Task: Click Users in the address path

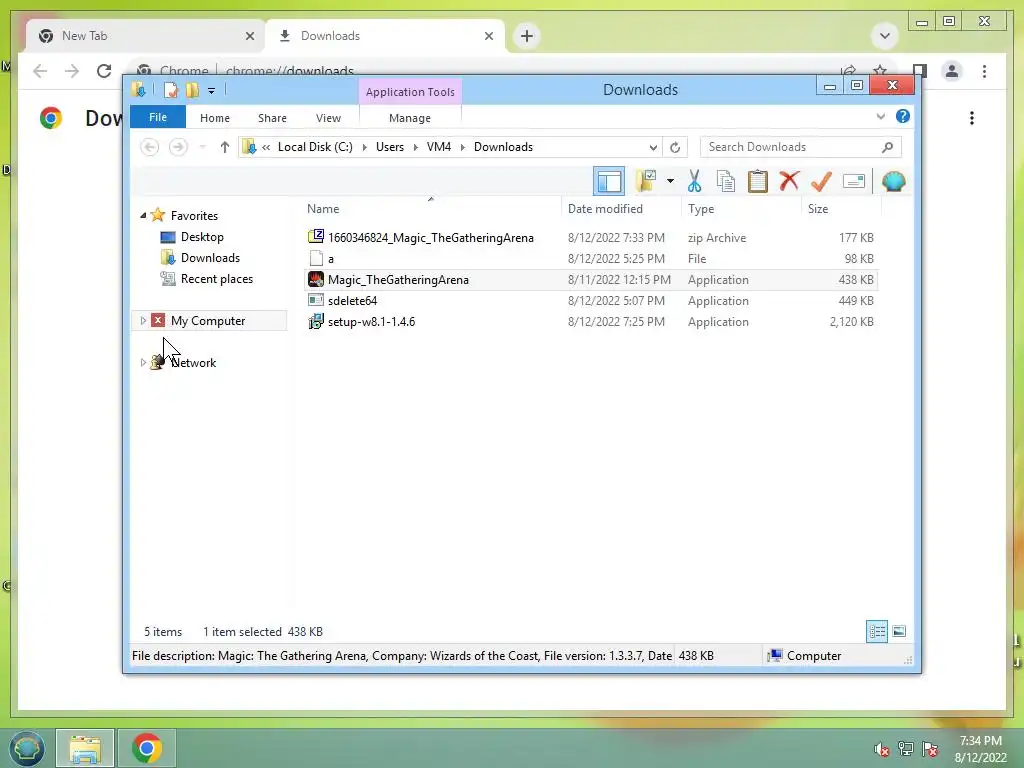Action: pyautogui.click(x=390, y=147)
